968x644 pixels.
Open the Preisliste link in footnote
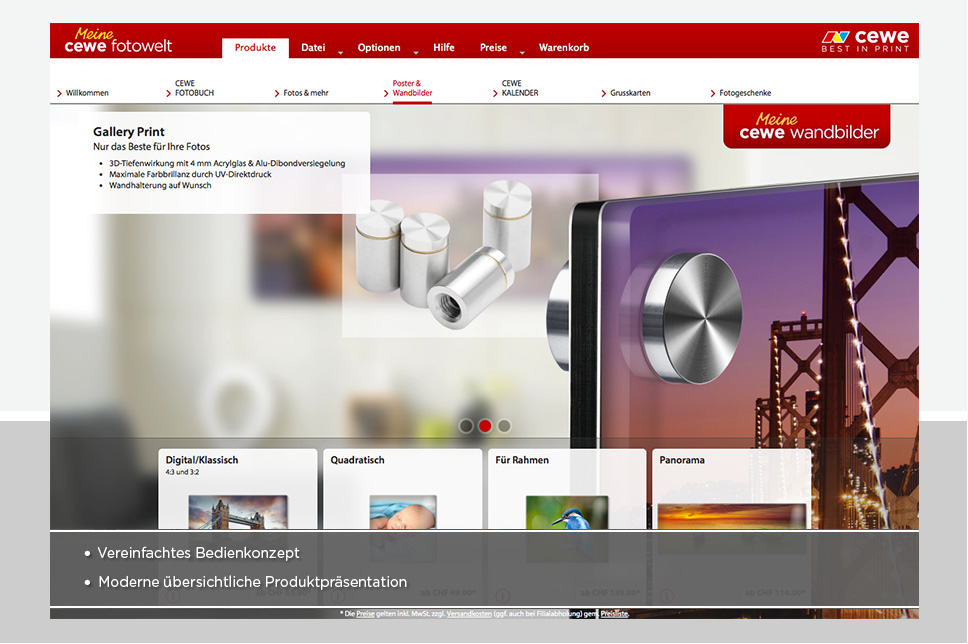tap(614, 614)
